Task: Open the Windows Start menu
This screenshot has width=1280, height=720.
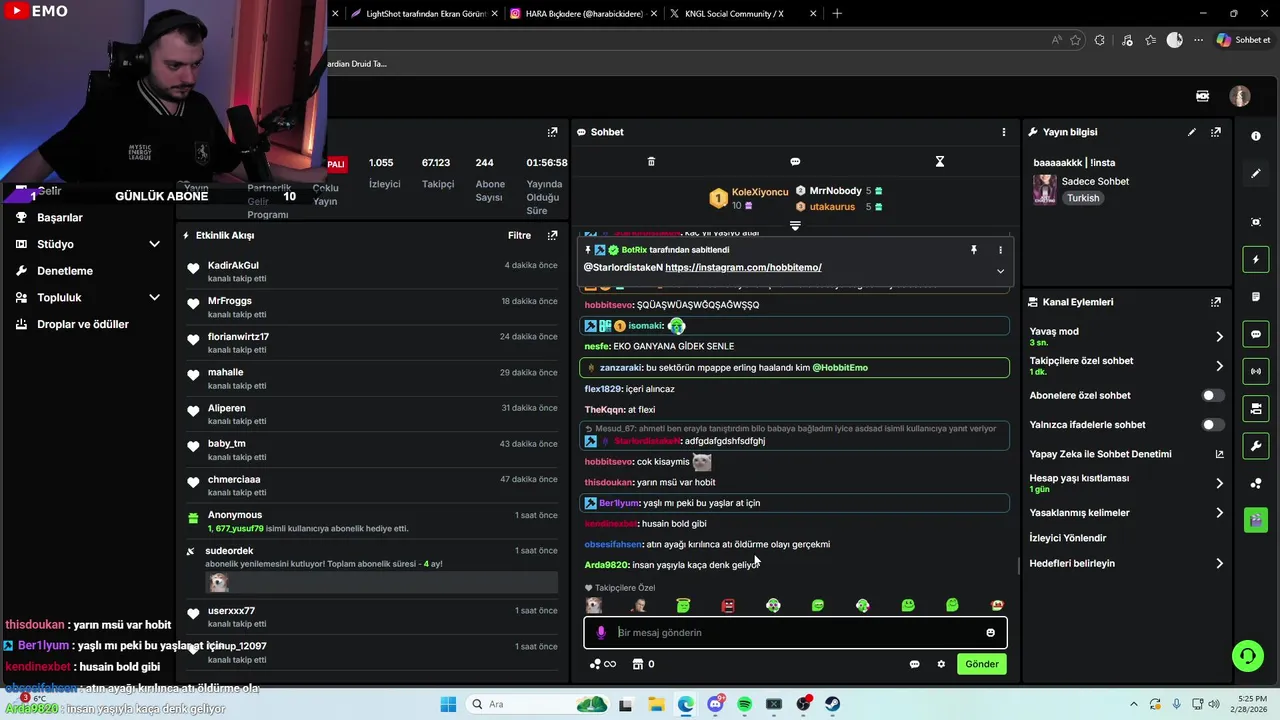Action: pyautogui.click(x=448, y=705)
